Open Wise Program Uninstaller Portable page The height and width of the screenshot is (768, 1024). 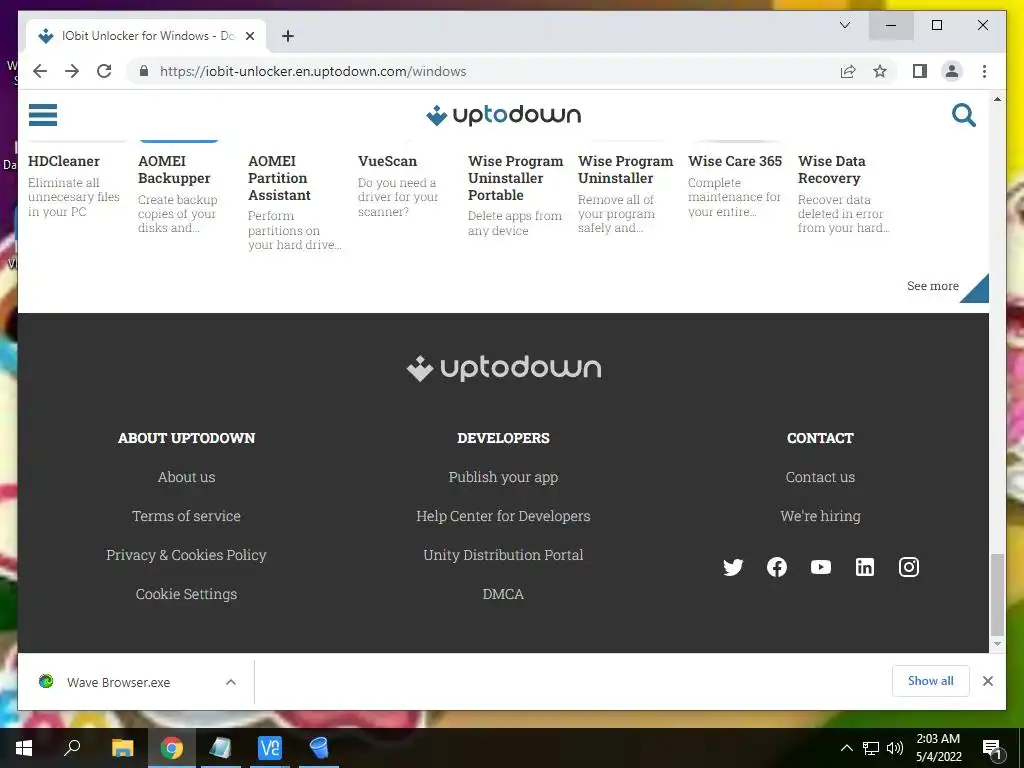tap(515, 178)
